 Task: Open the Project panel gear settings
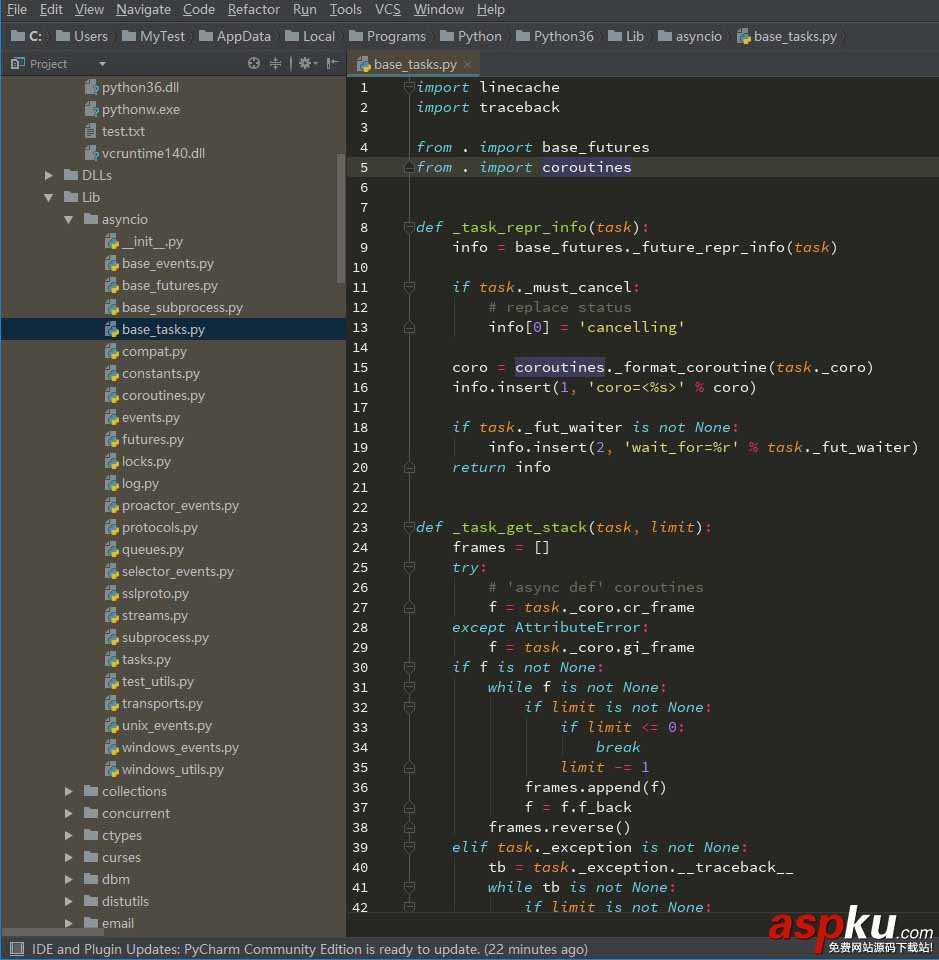click(x=306, y=63)
